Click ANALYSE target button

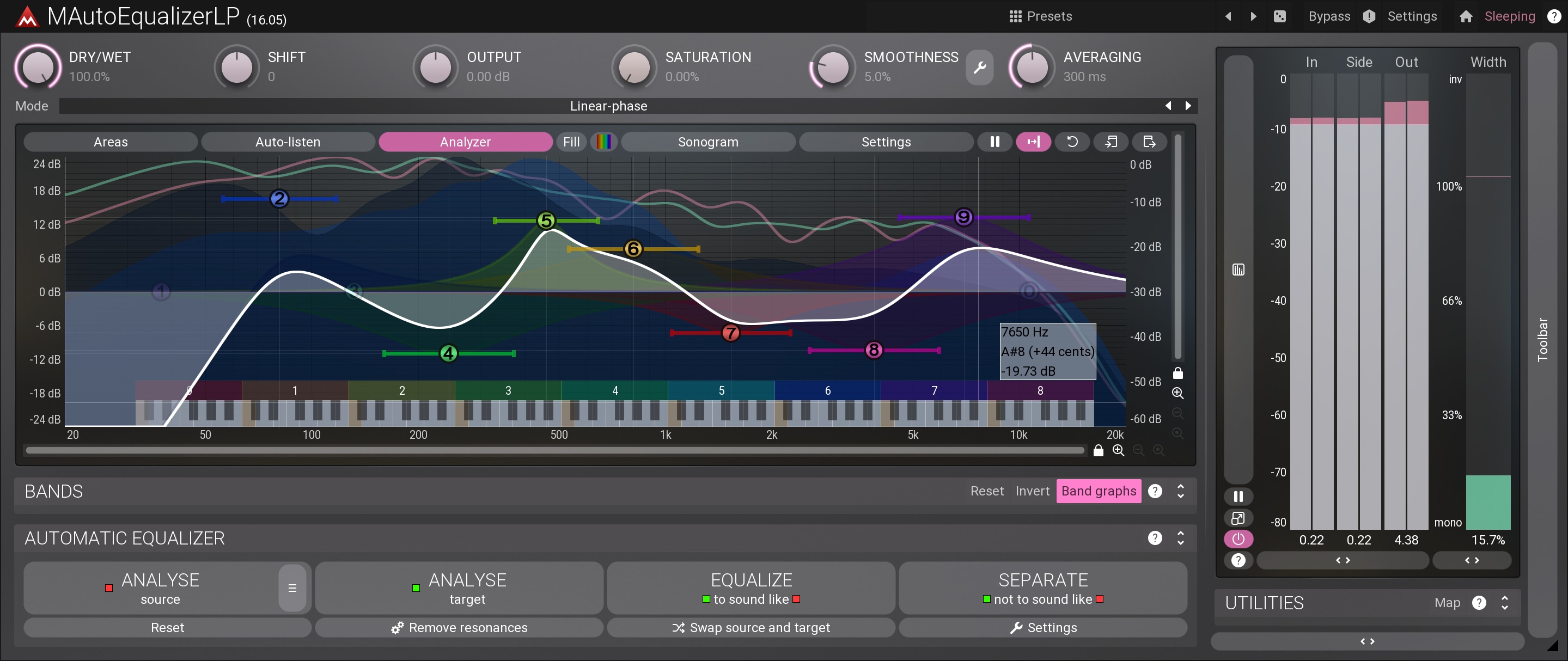459,588
